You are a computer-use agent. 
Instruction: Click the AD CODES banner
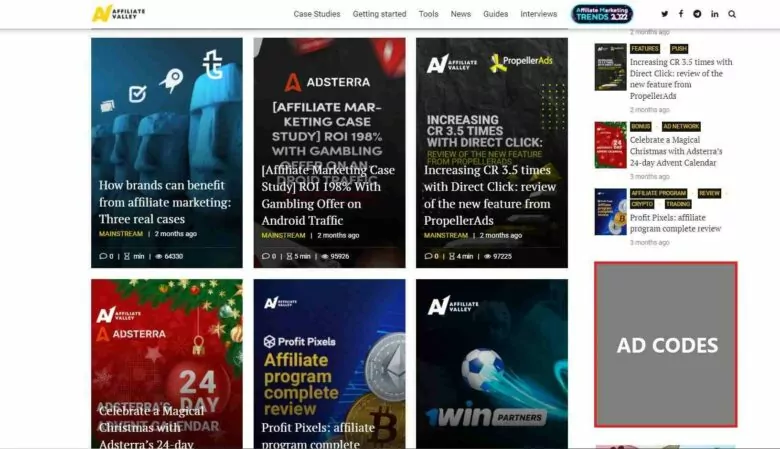pyautogui.click(x=666, y=345)
